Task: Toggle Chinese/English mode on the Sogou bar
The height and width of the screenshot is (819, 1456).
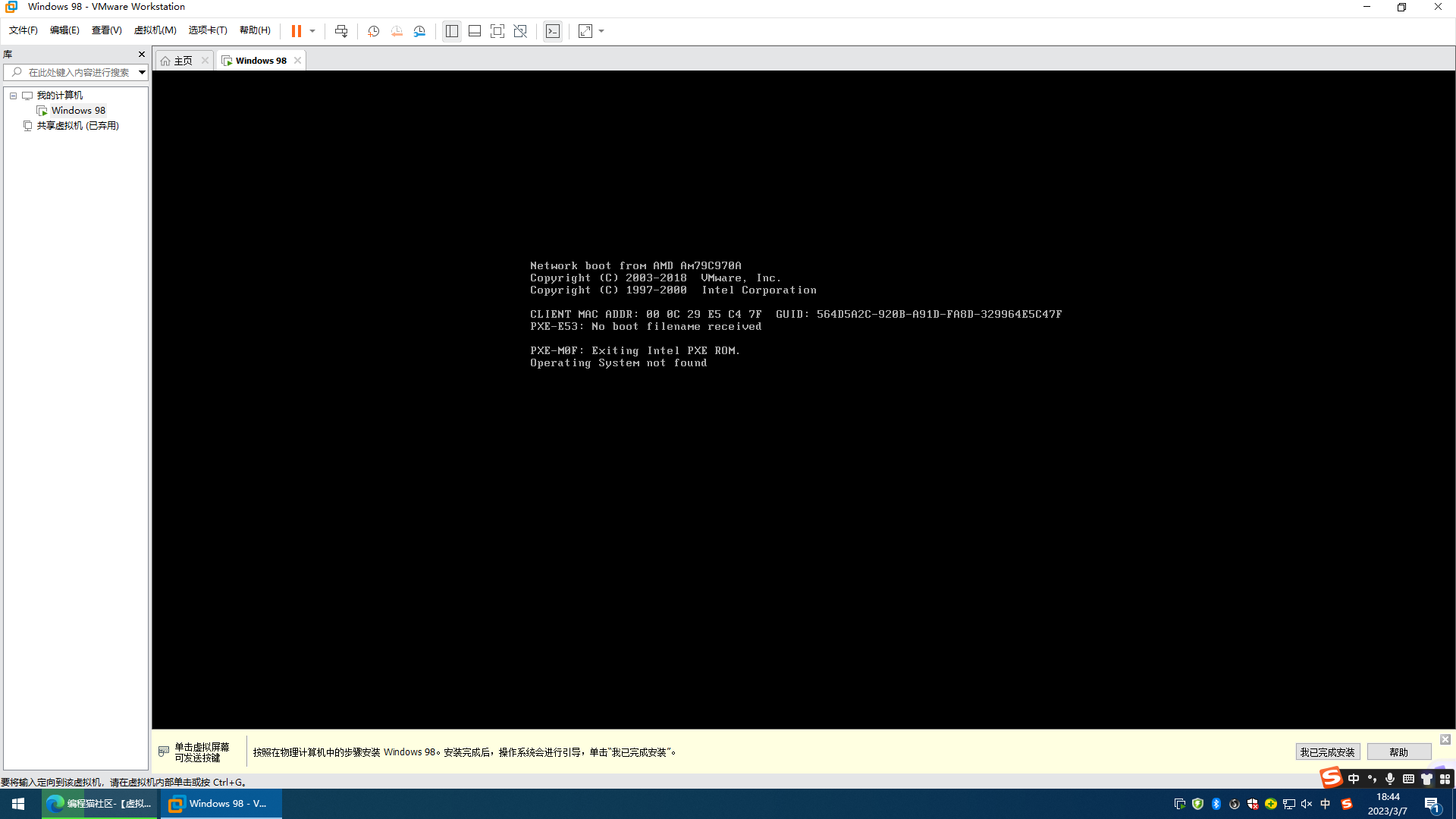Action: (x=1354, y=779)
